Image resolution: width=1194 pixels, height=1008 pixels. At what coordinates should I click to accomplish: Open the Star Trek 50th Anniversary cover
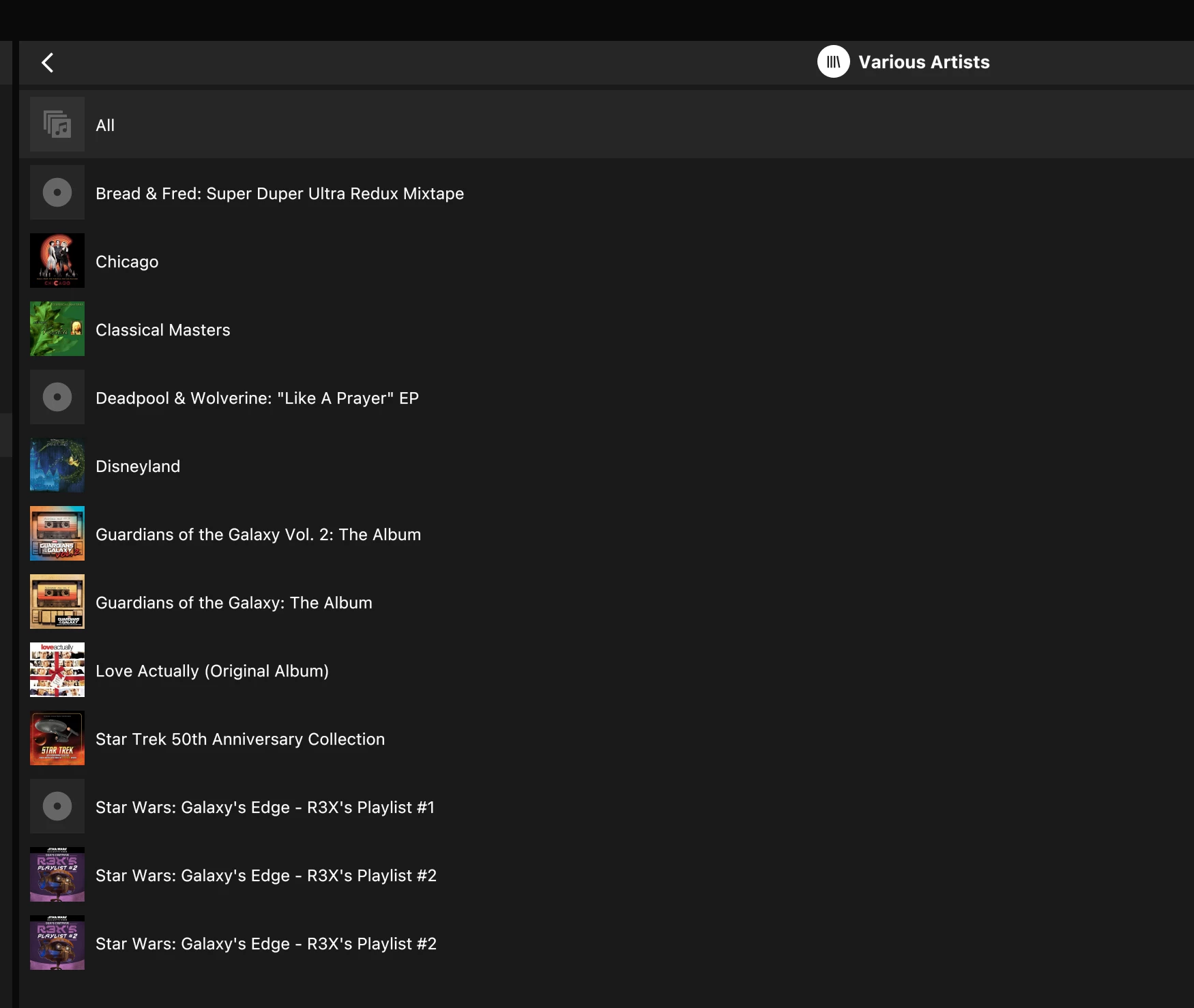click(x=57, y=739)
